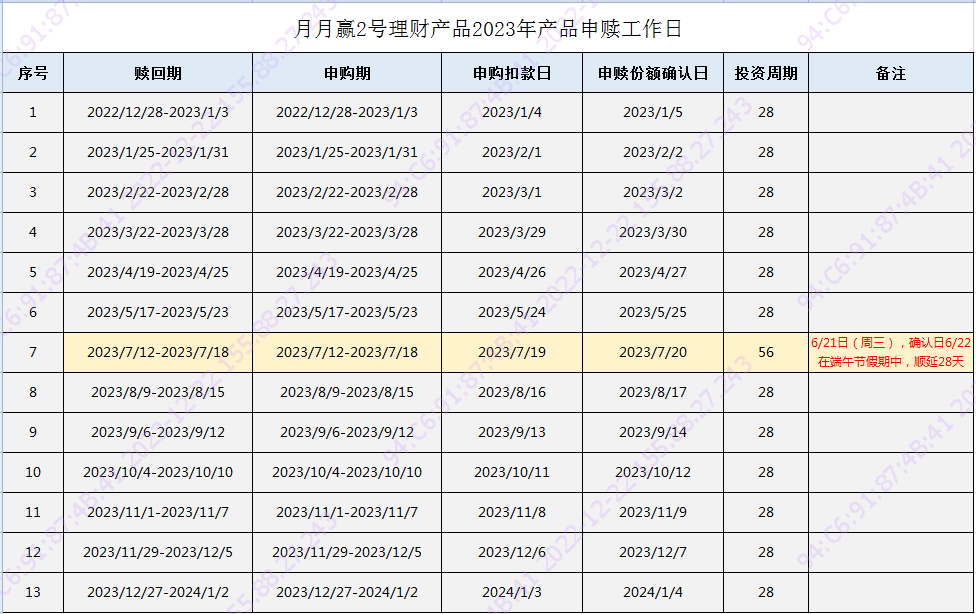
Task: Select the 投资周期 column header
Action: pyautogui.click(x=766, y=73)
